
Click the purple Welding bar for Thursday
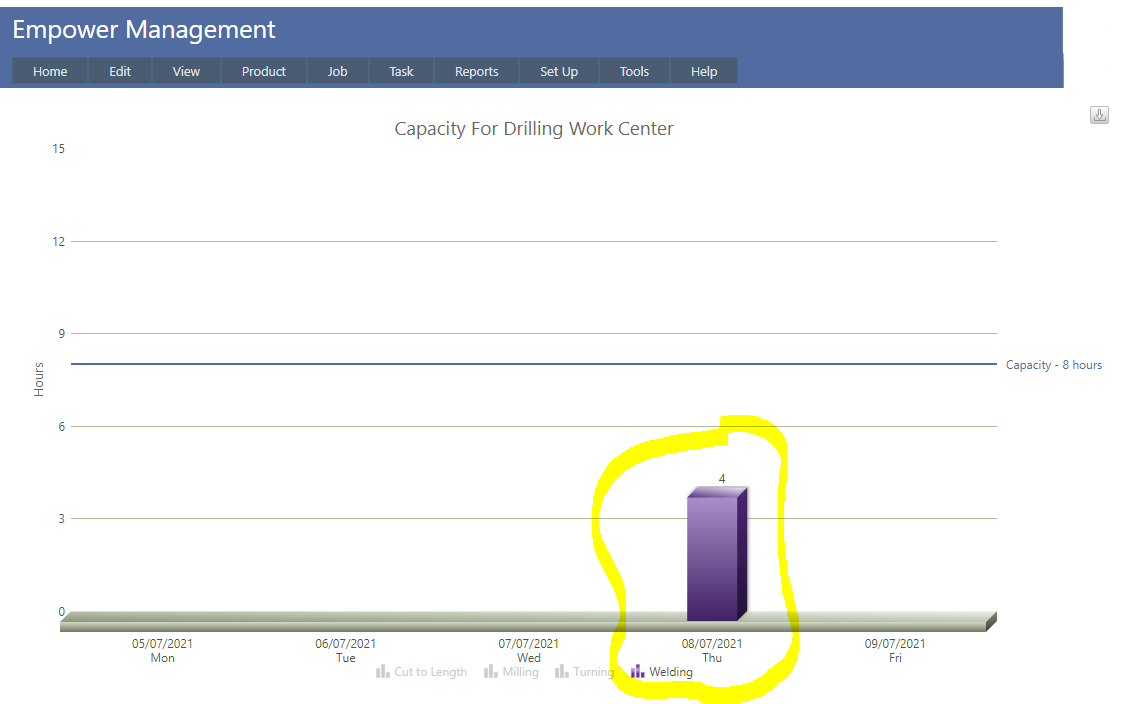713,558
